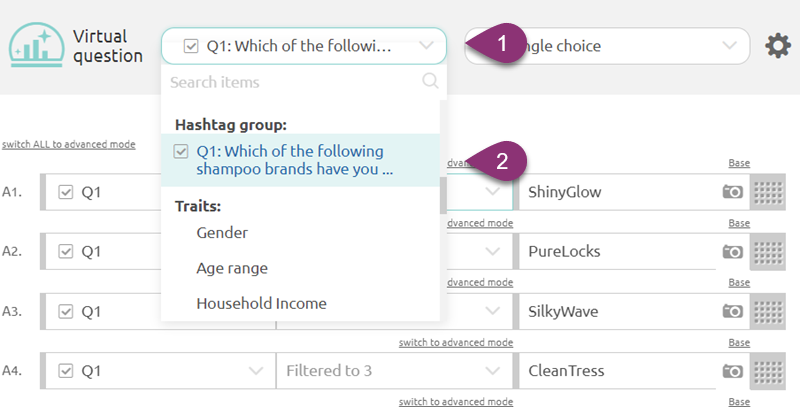This screenshot has height=407, width=800.
Task: Collapse the Q1 question selector dropdown
Action: coord(428,46)
